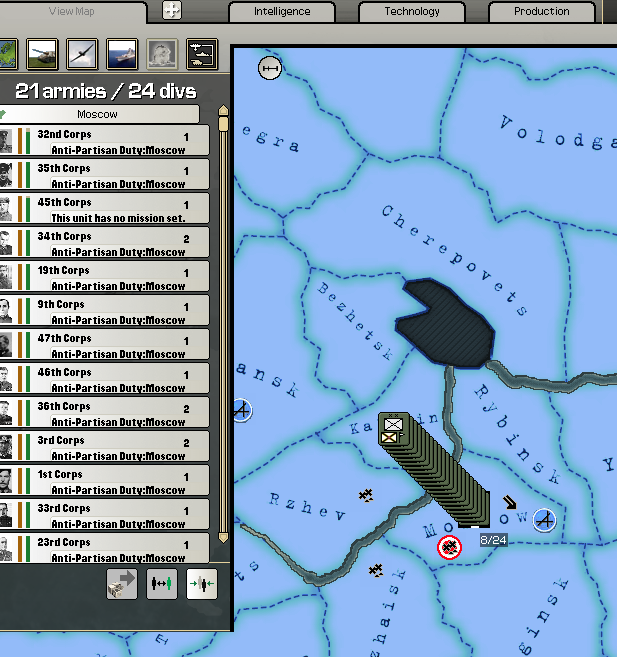Select the land units tank icon

tap(42, 54)
